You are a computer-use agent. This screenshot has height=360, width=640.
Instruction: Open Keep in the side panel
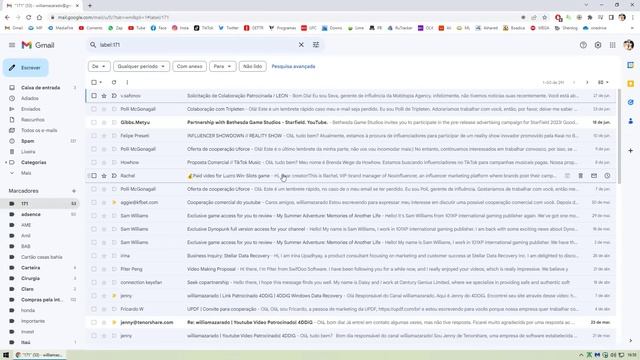pos(631,84)
